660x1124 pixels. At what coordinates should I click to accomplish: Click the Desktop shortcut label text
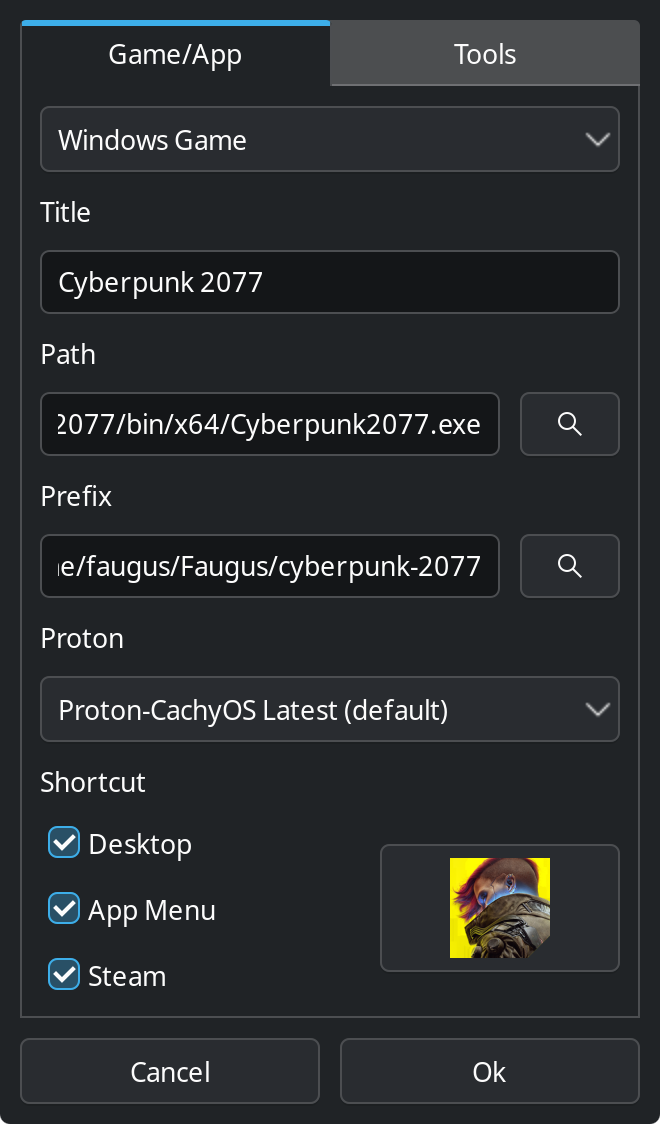[140, 844]
